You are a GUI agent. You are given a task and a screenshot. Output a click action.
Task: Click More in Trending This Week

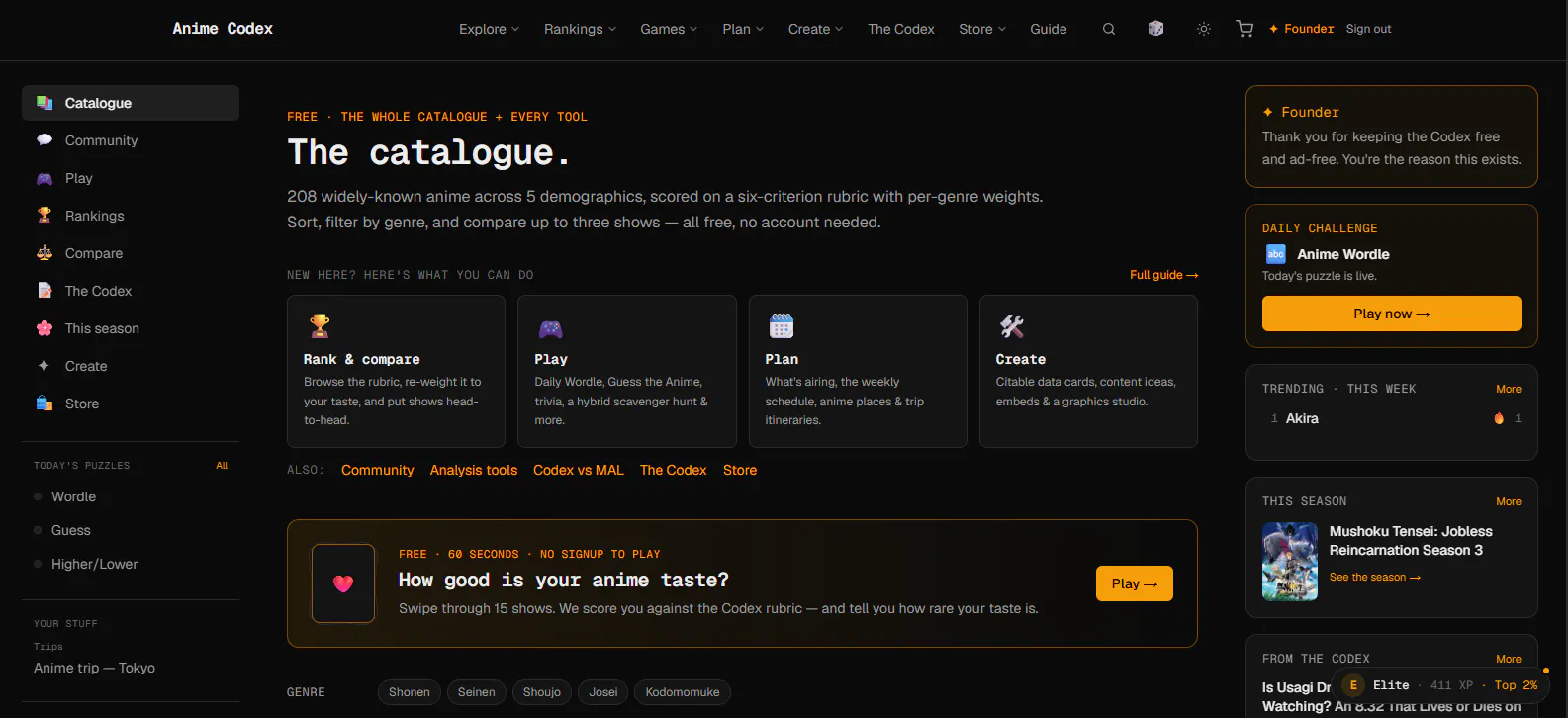coord(1509,389)
